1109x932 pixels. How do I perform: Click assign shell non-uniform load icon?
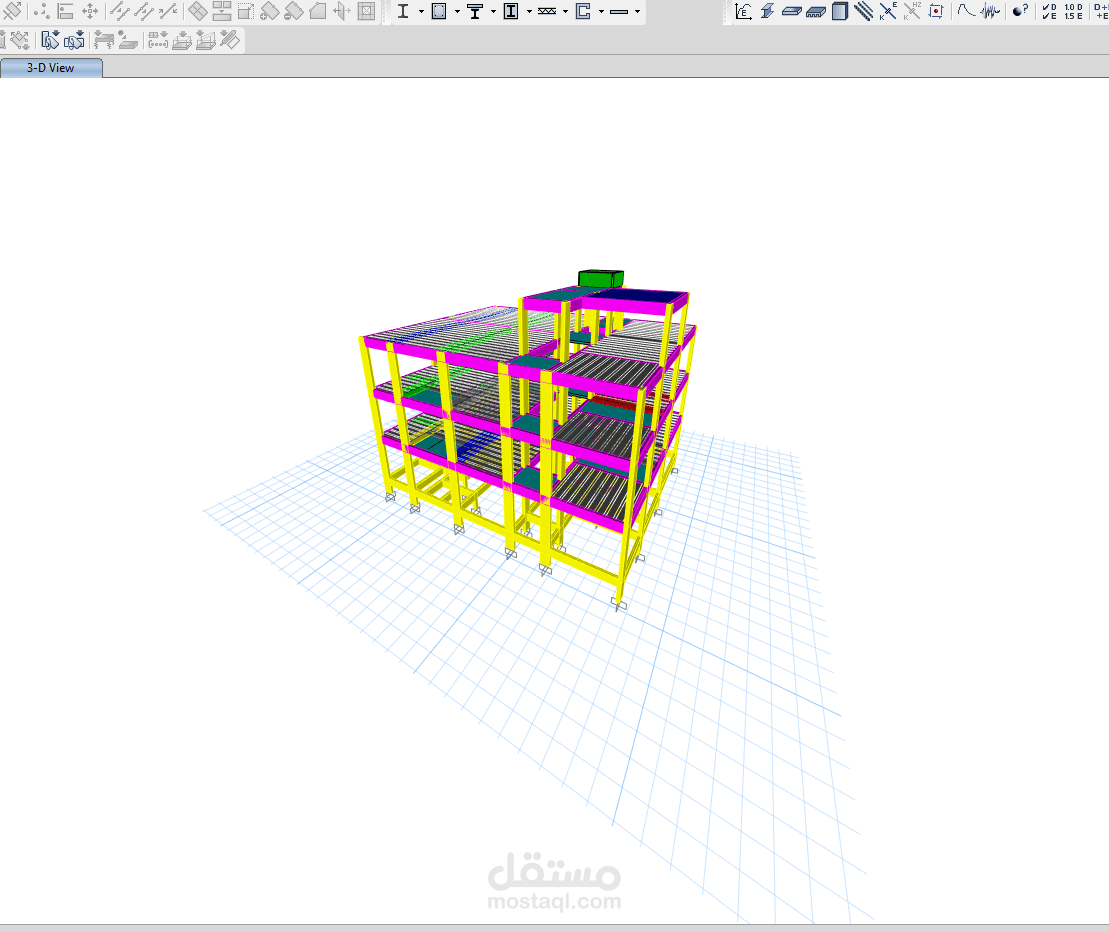click(206, 40)
